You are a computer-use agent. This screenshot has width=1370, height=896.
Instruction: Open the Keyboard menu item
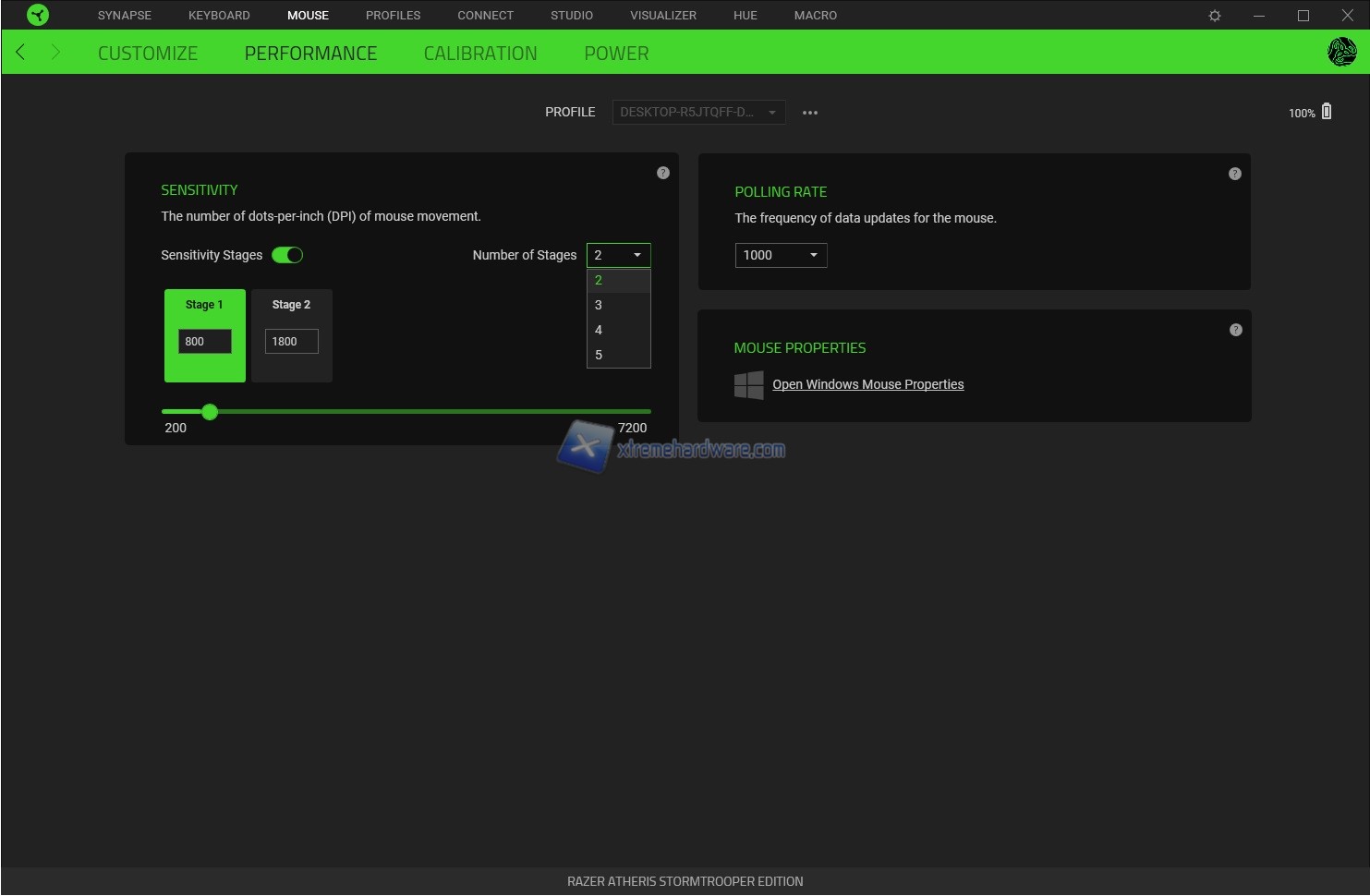click(x=219, y=16)
